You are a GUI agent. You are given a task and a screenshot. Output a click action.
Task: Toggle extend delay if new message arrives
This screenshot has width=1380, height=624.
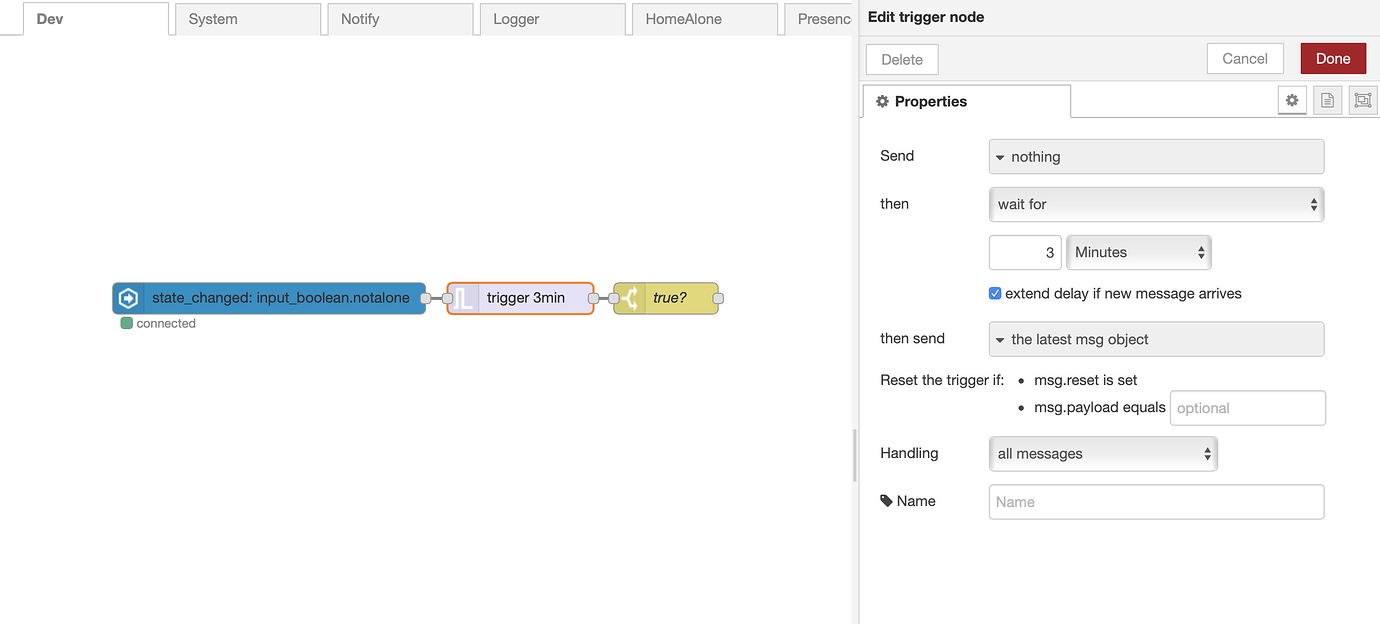click(x=995, y=294)
